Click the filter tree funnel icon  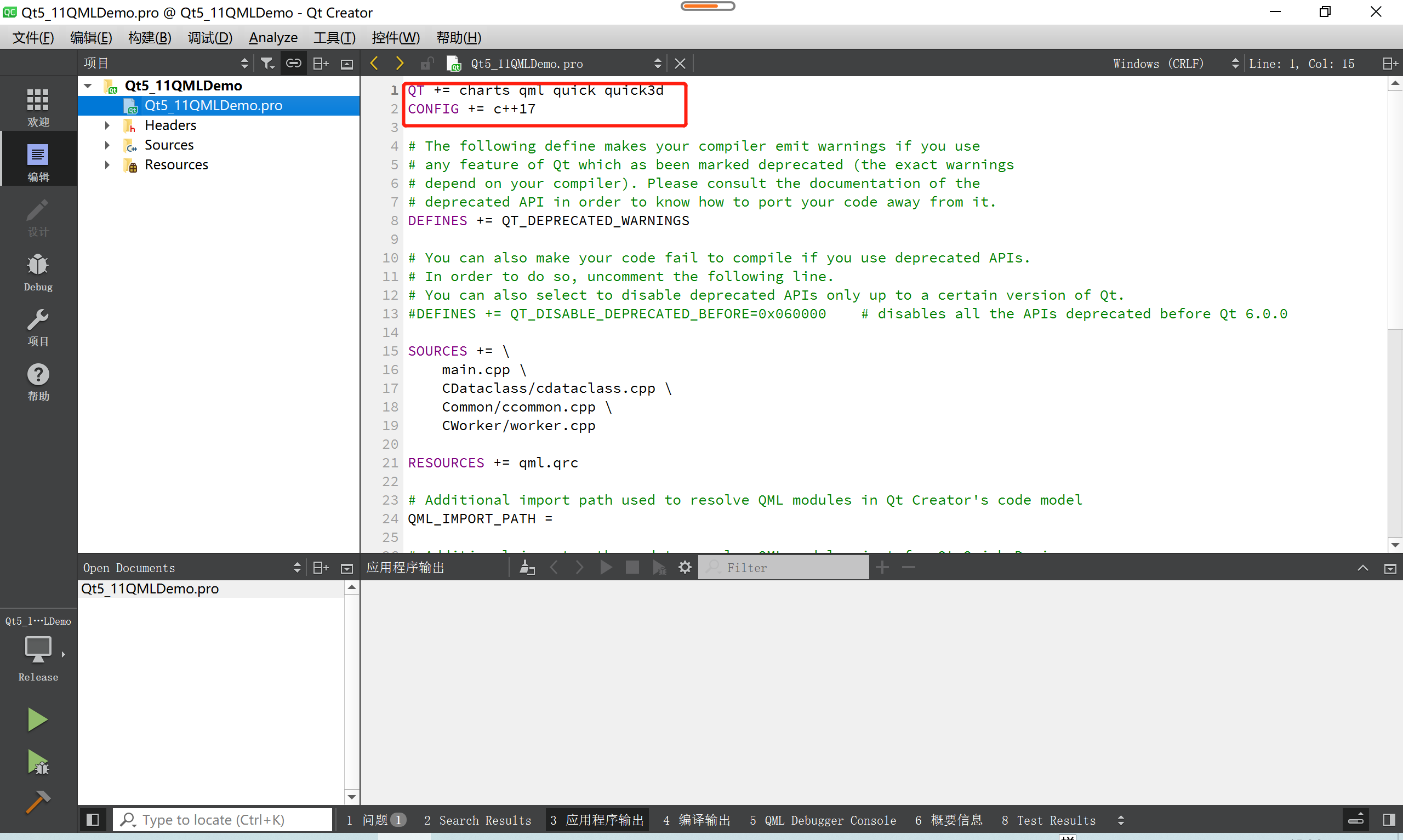pos(267,64)
